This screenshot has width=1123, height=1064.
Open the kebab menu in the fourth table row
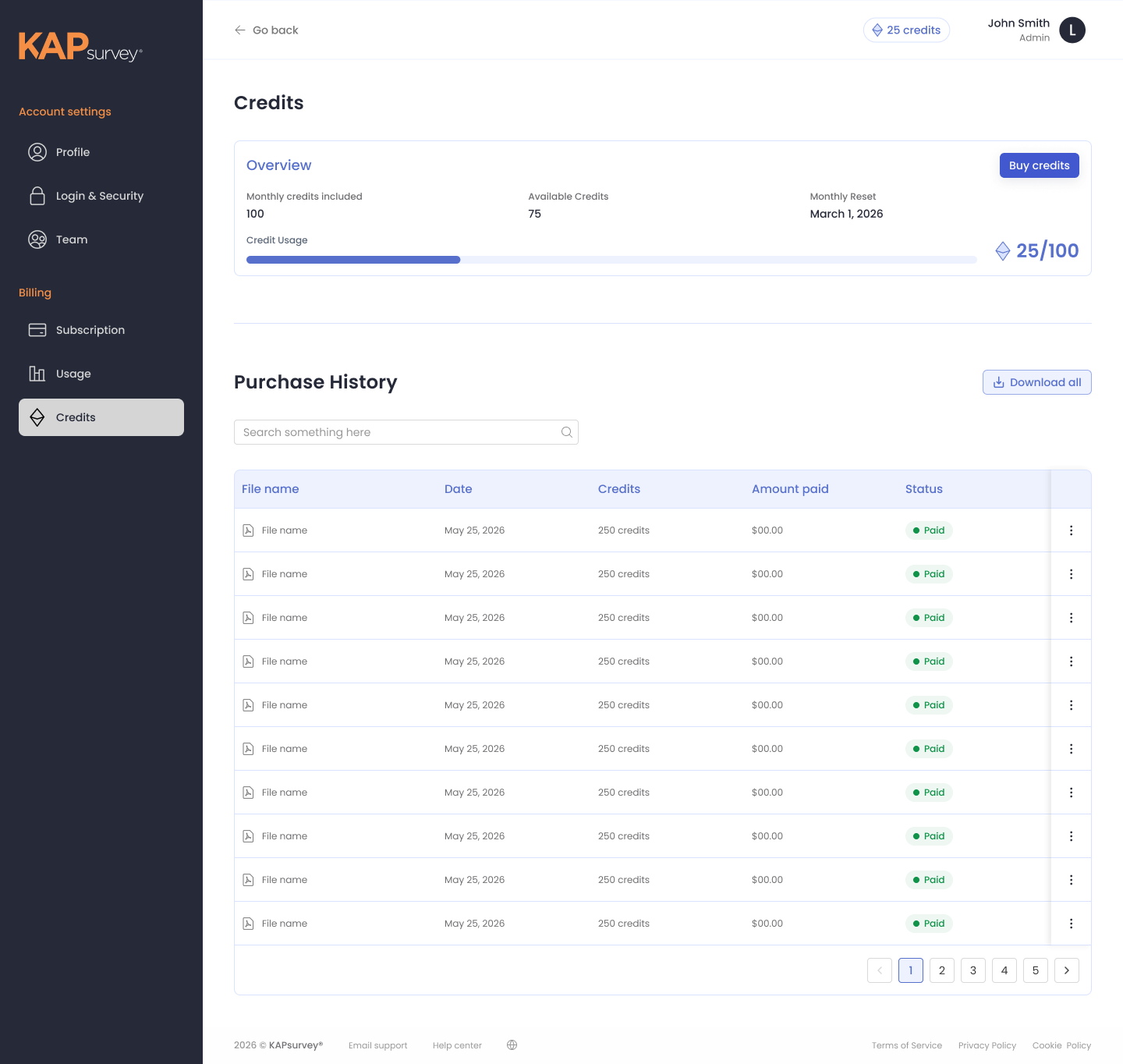point(1071,661)
